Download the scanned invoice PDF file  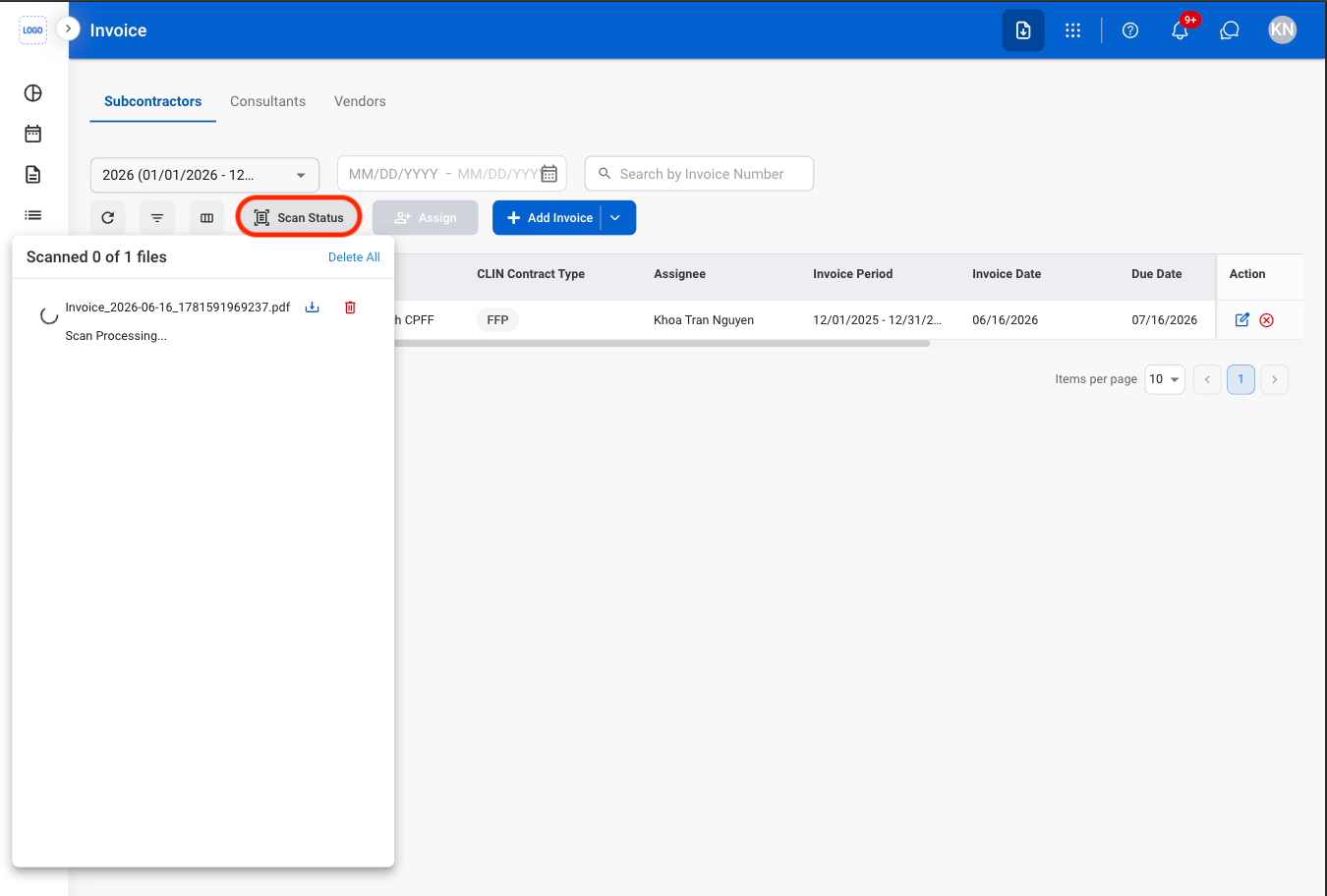coord(312,308)
